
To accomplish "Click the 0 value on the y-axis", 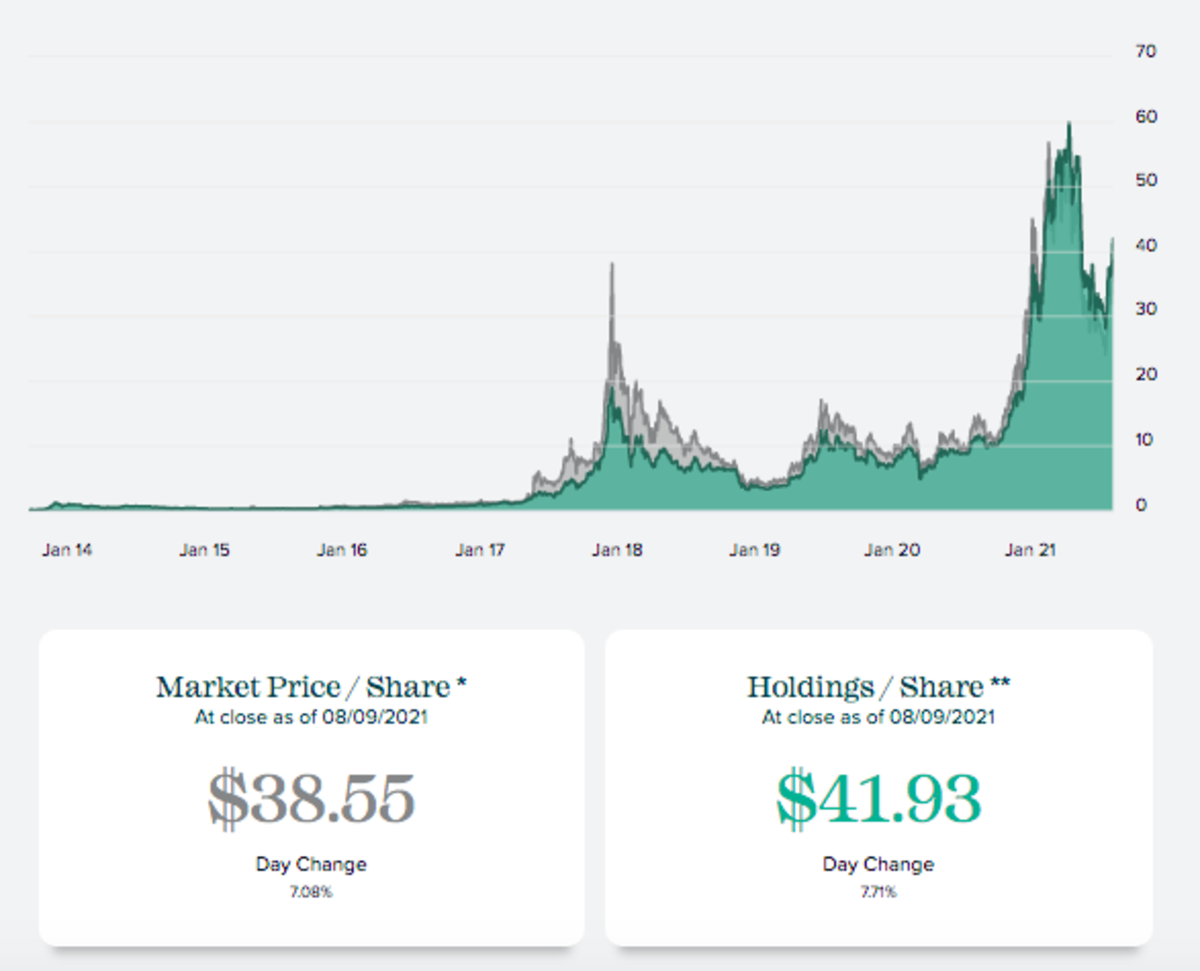I will click(x=1141, y=506).
